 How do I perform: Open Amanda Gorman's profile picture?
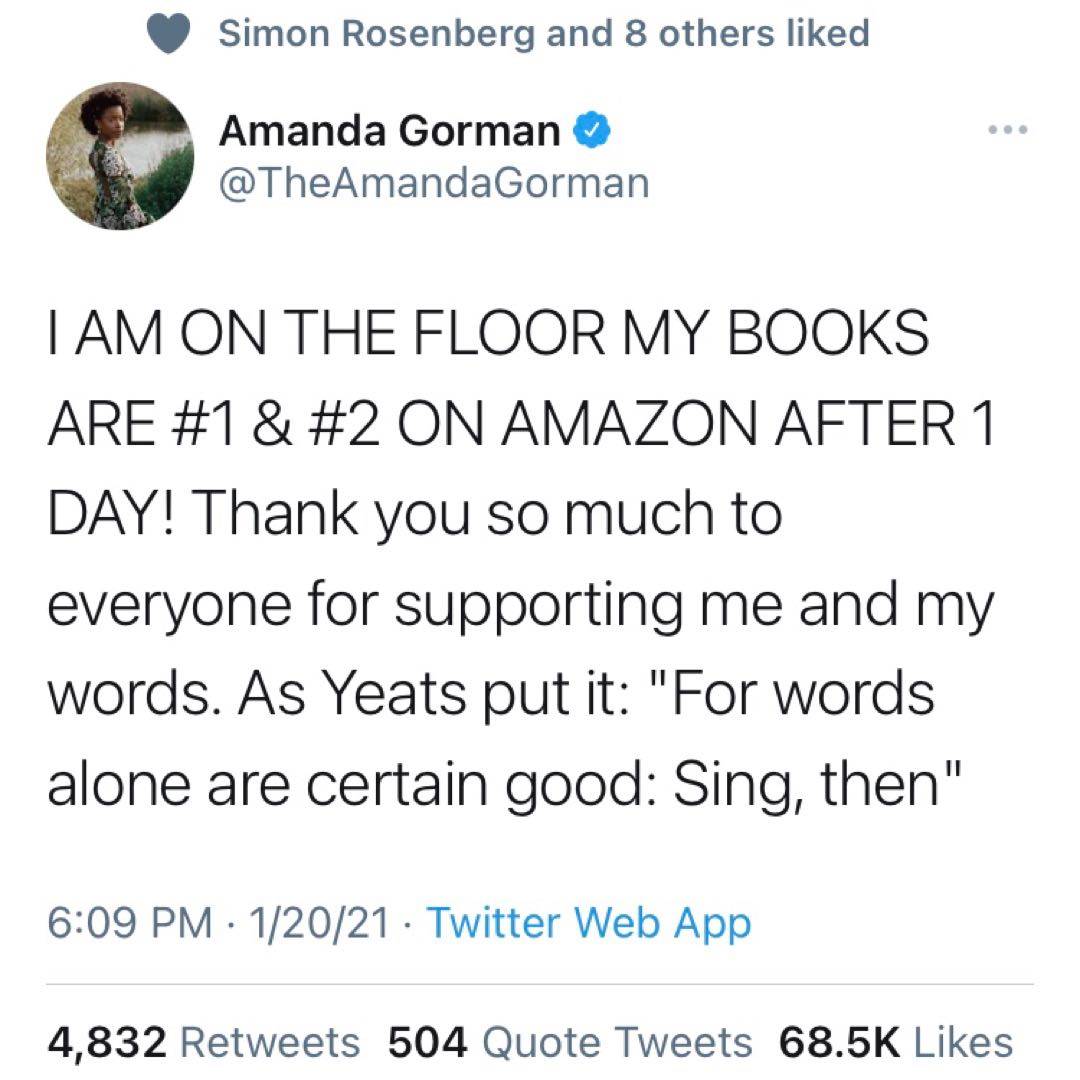(x=120, y=156)
